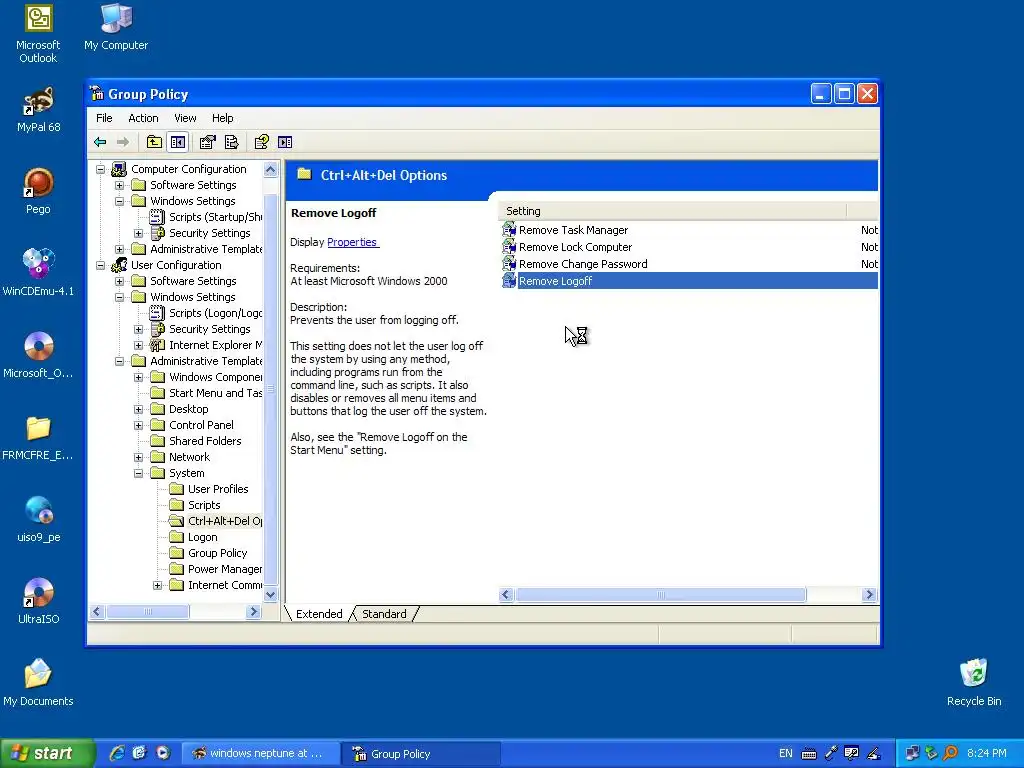The width and height of the screenshot is (1024, 768).
Task: Open My Computer desktop icon
Action: (x=116, y=27)
